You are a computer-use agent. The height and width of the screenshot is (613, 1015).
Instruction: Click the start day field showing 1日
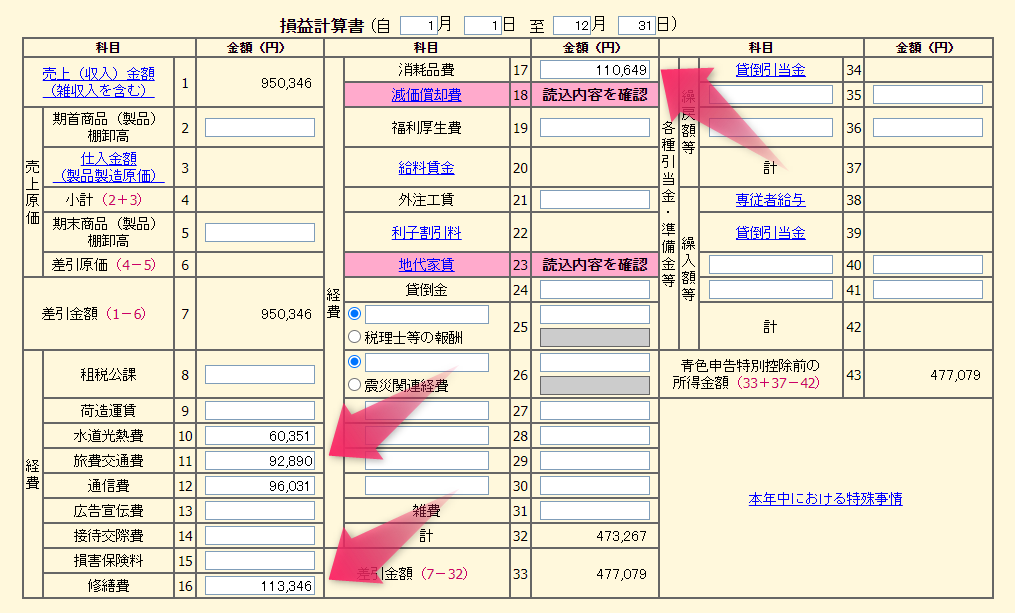click(x=483, y=25)
